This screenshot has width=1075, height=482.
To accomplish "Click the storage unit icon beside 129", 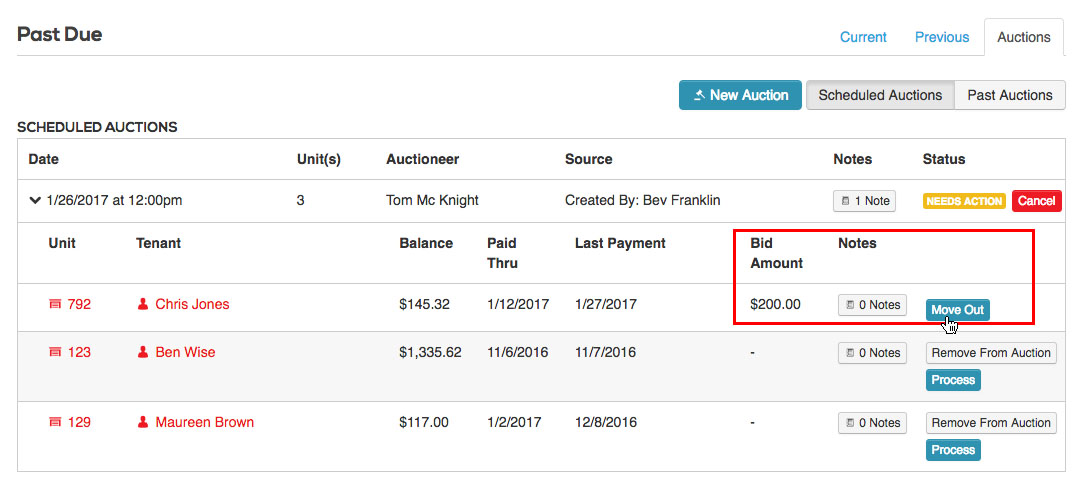I will click(55, 422).
